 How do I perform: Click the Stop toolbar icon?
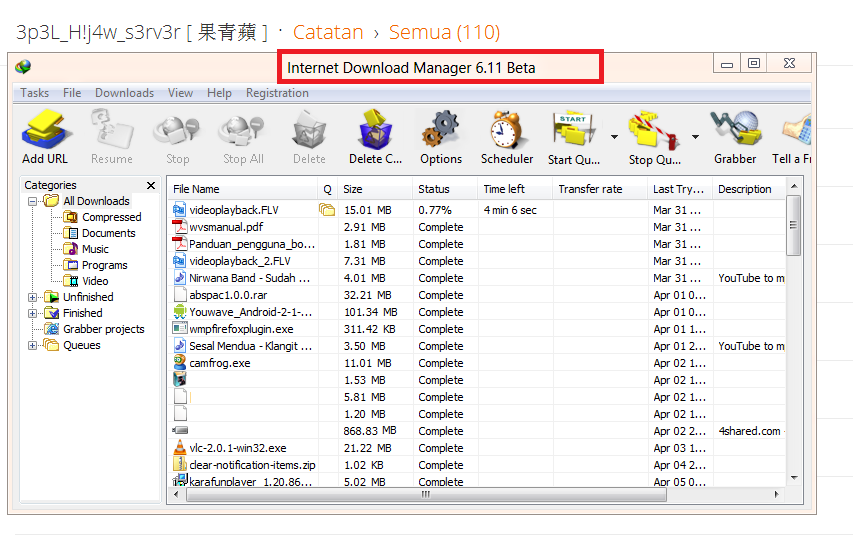pyautogui.click(x=177, y=132)
